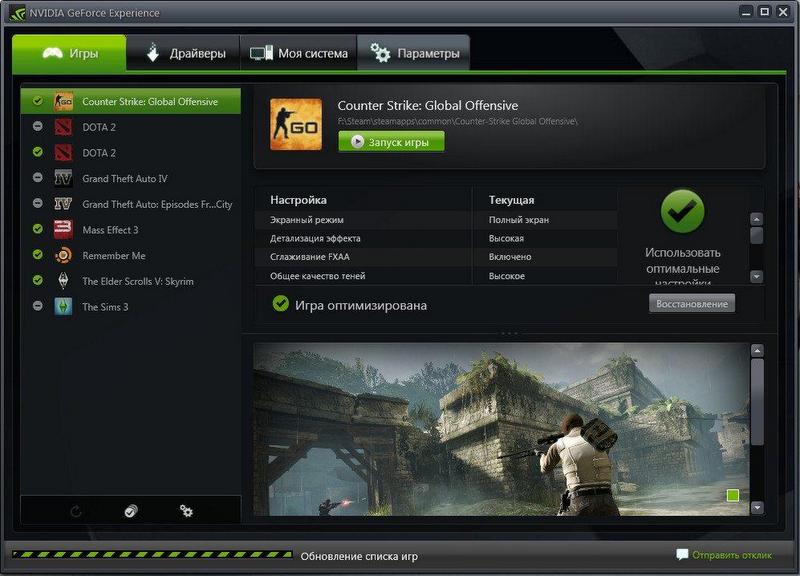Click the optimized status check on Counter Strike row
The height and width of the screenshot is (576, 800).
coord(38,101)
